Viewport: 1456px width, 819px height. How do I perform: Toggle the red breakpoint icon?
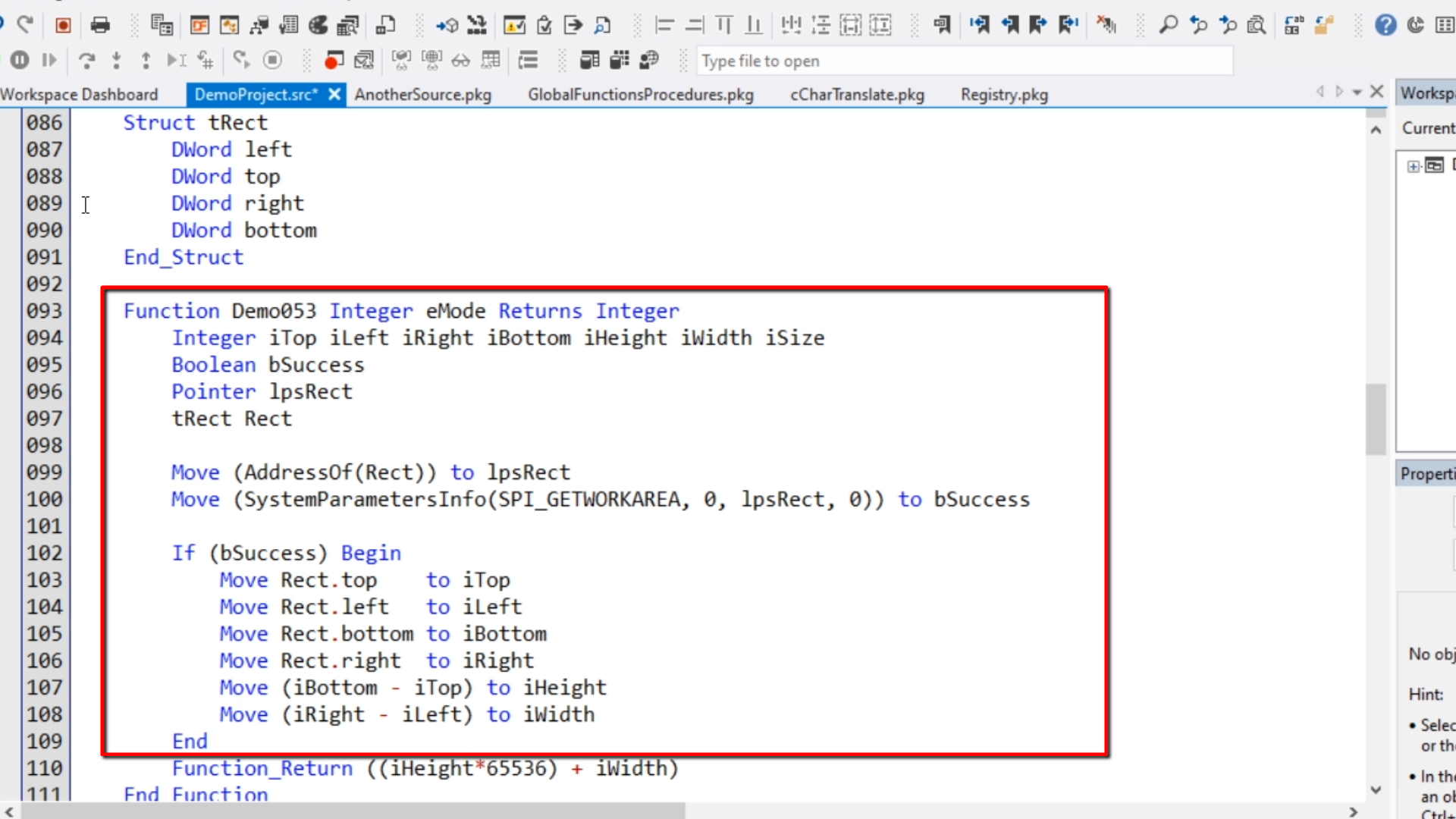coord(334,60)
